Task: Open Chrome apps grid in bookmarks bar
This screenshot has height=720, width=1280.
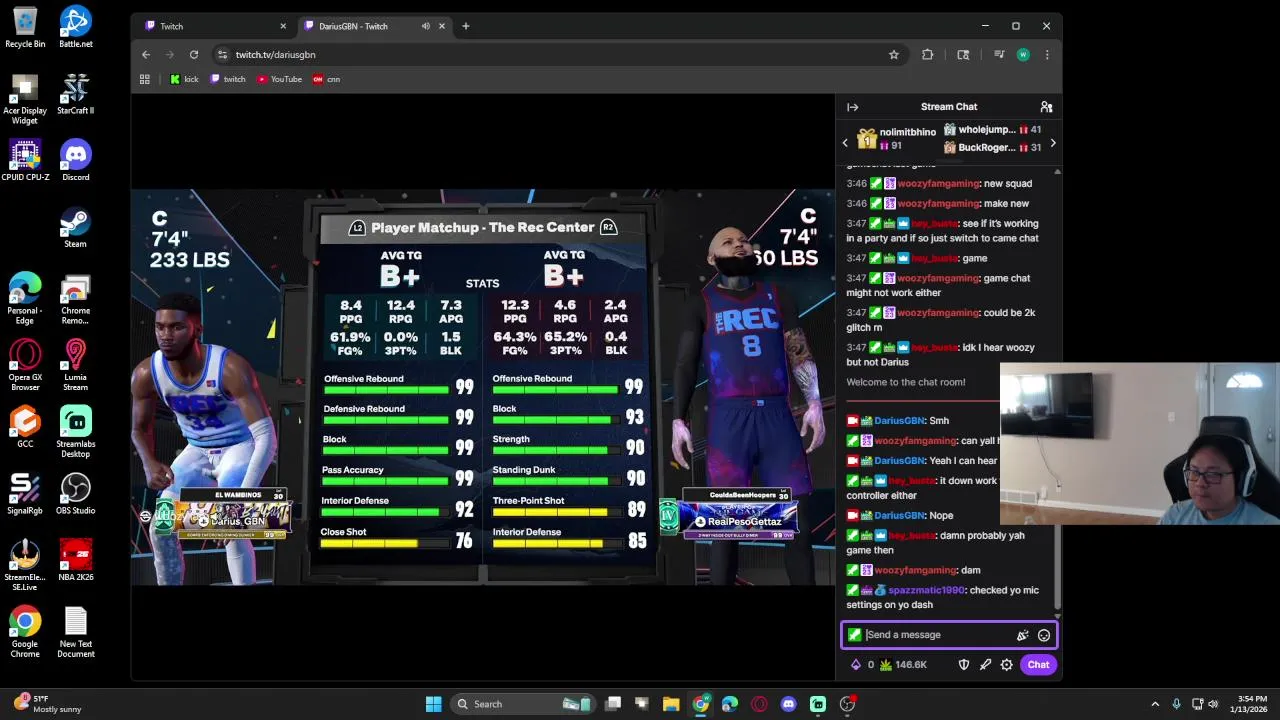Action: coord(145,79)
